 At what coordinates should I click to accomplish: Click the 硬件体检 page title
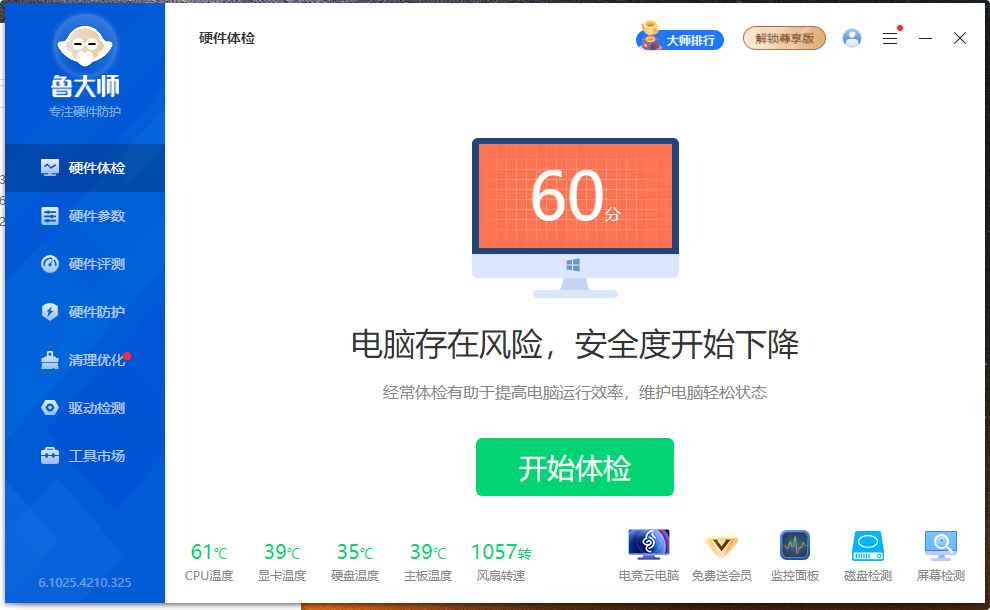pyautogui.click(x=227, y=39)
